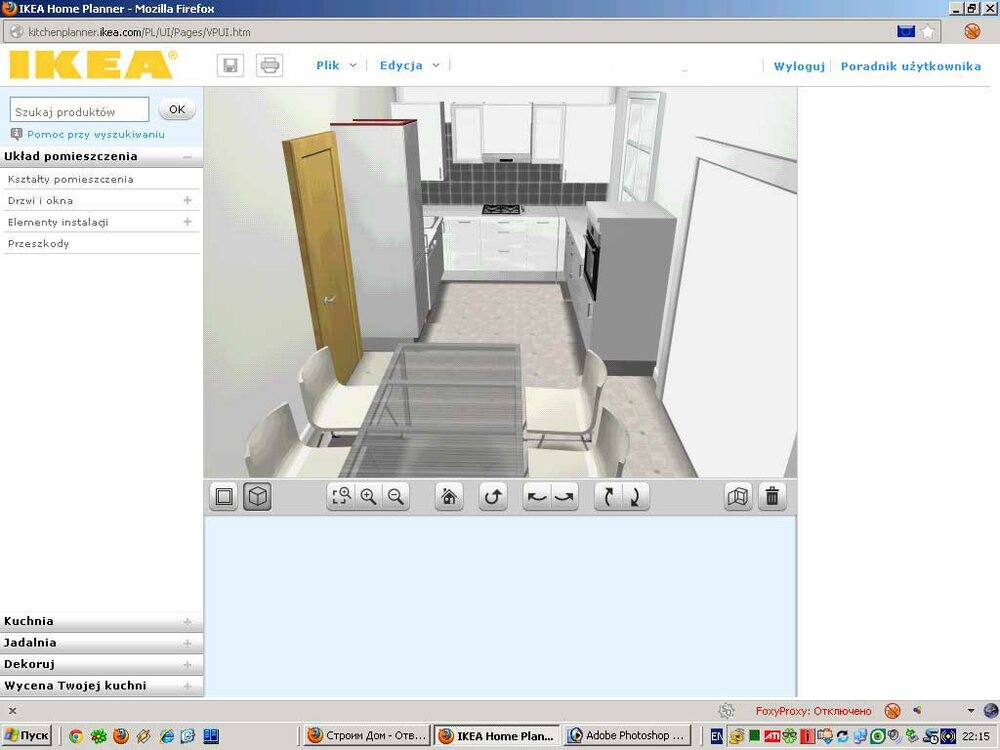Open the Edycja dropdown menu
The width and height of the screenshot is (1000, 750).
point(408,66)
